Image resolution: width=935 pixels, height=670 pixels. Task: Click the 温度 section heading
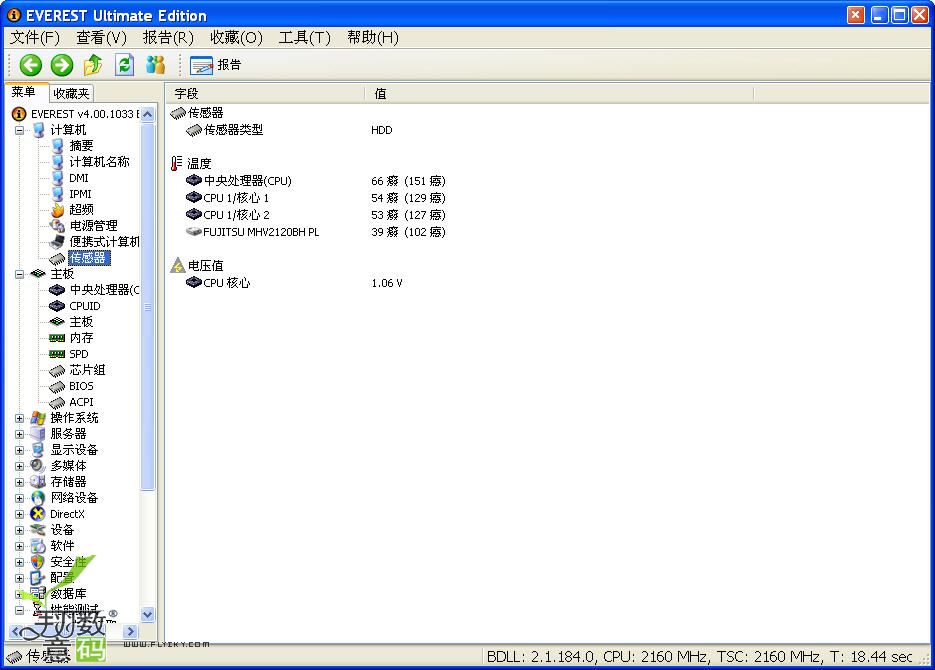coord(199,163)
